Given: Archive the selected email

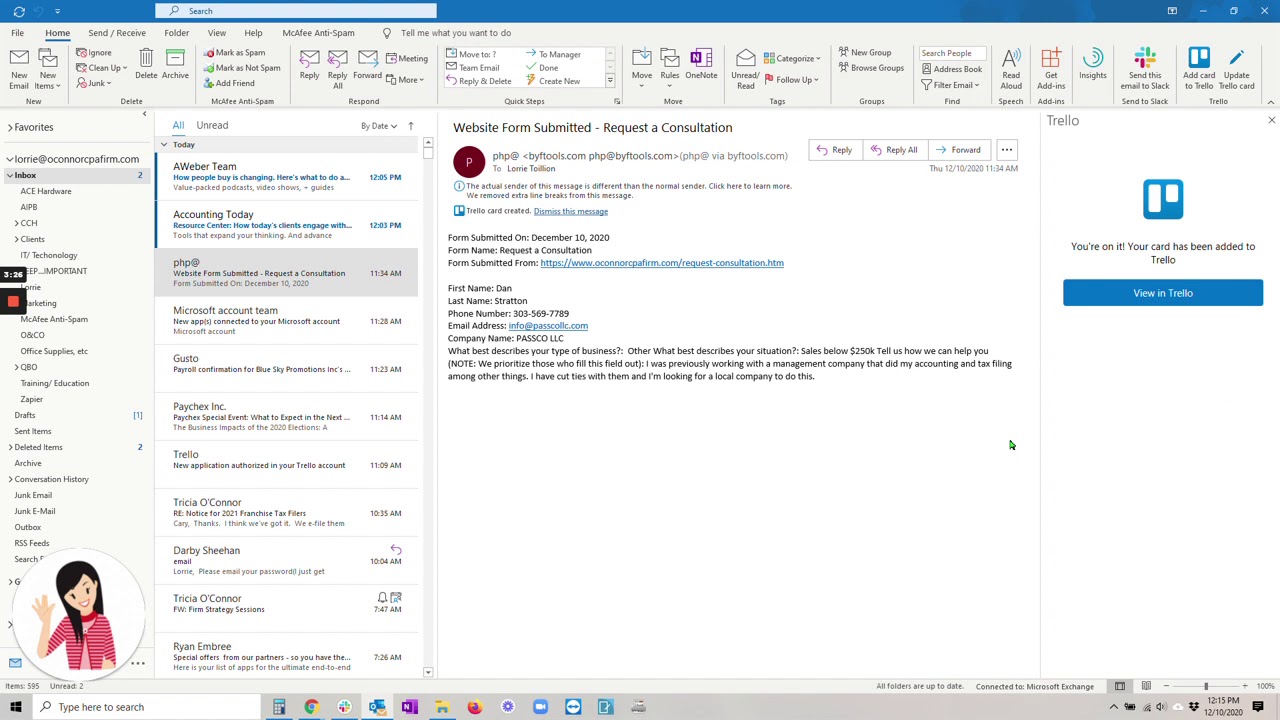Looking at the screenshot, I should [175, 64].
